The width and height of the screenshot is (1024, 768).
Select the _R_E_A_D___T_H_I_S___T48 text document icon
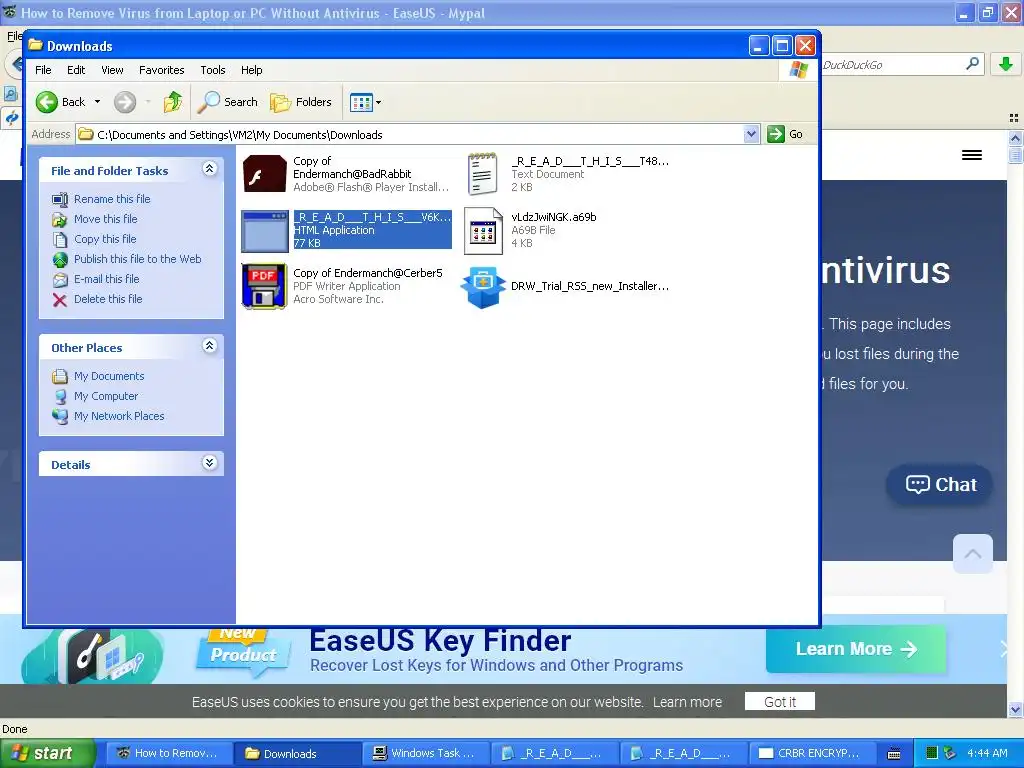(483, 174)
